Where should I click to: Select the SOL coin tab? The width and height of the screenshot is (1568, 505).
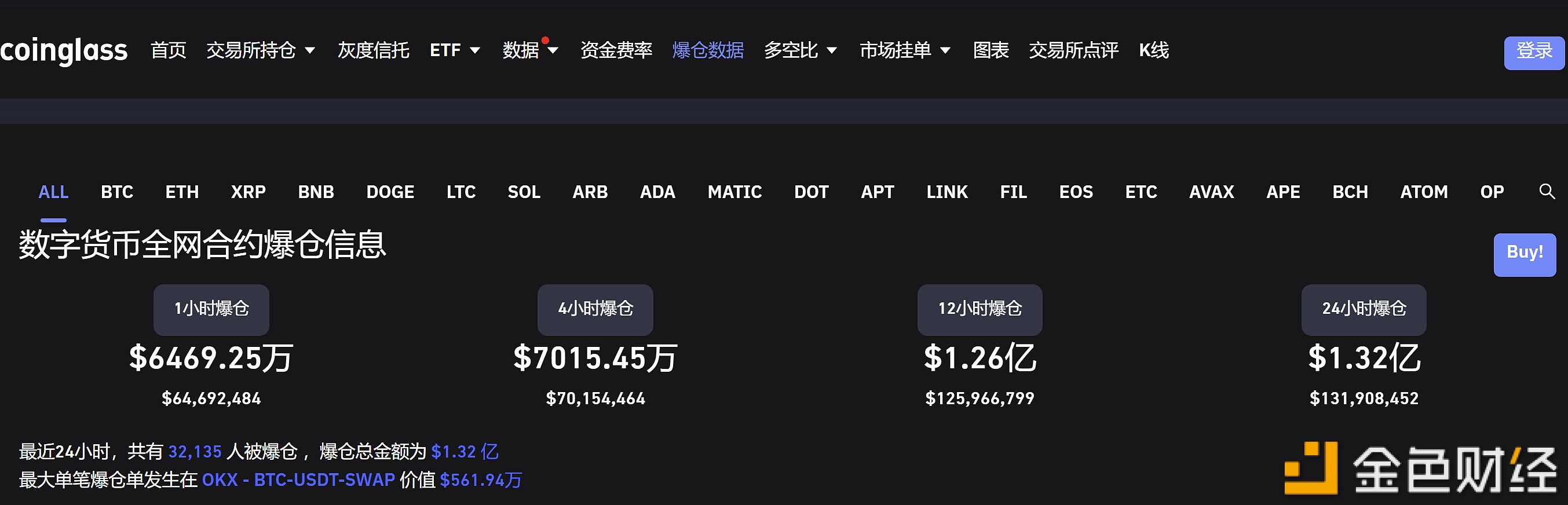coord(524,192)
